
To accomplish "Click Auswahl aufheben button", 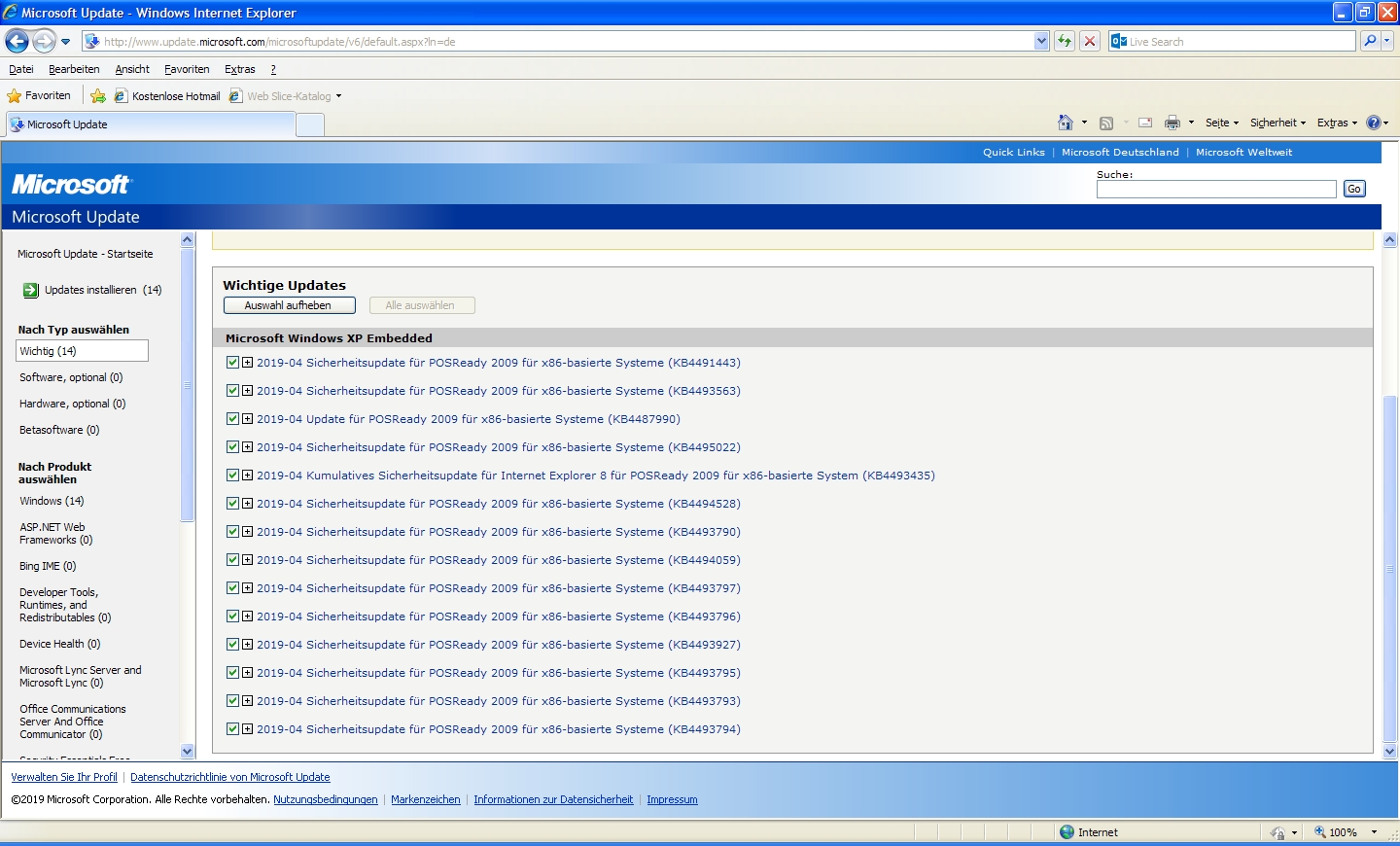I will pos(289,305).
